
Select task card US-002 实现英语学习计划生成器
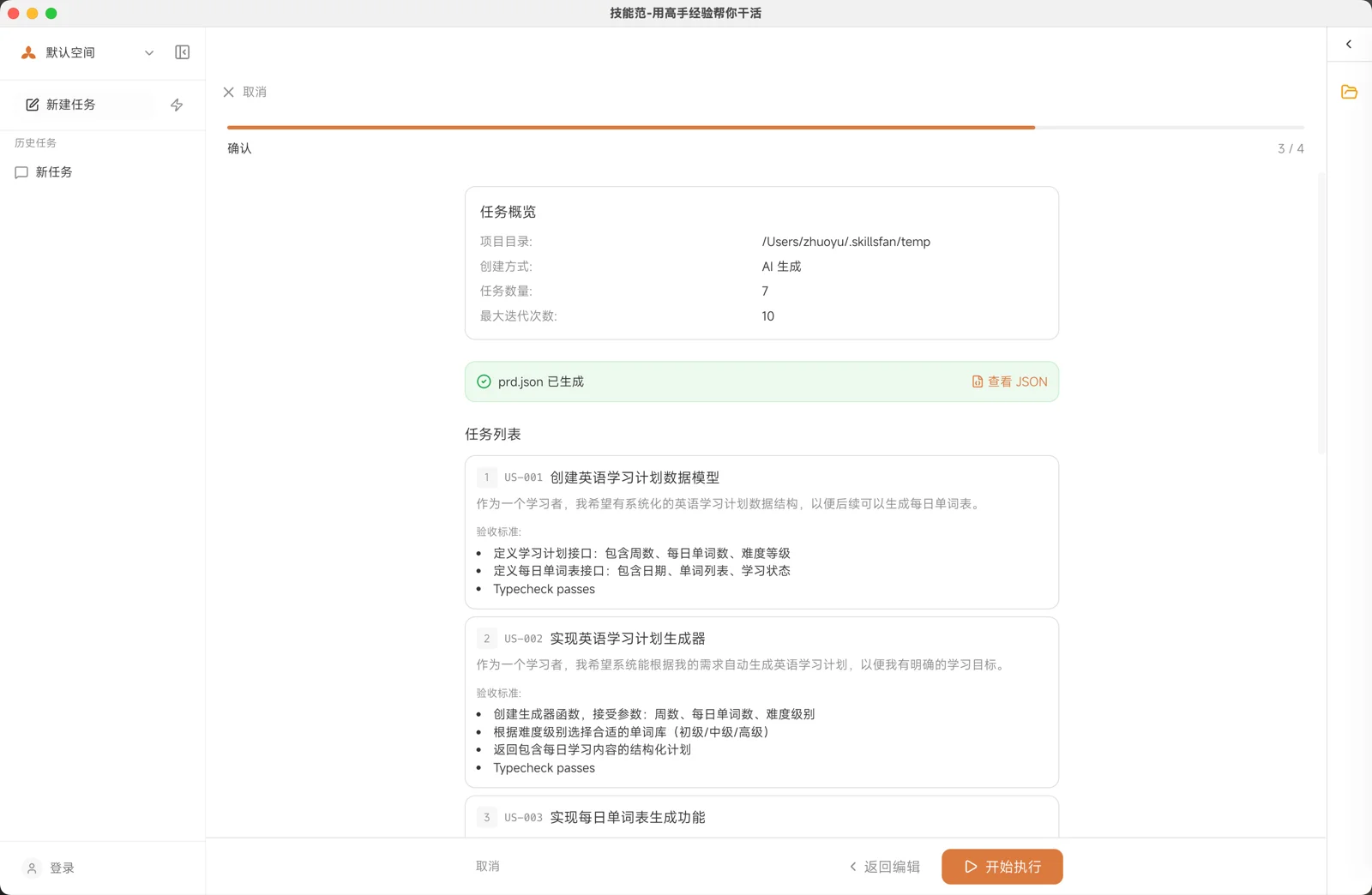(761, 701)
